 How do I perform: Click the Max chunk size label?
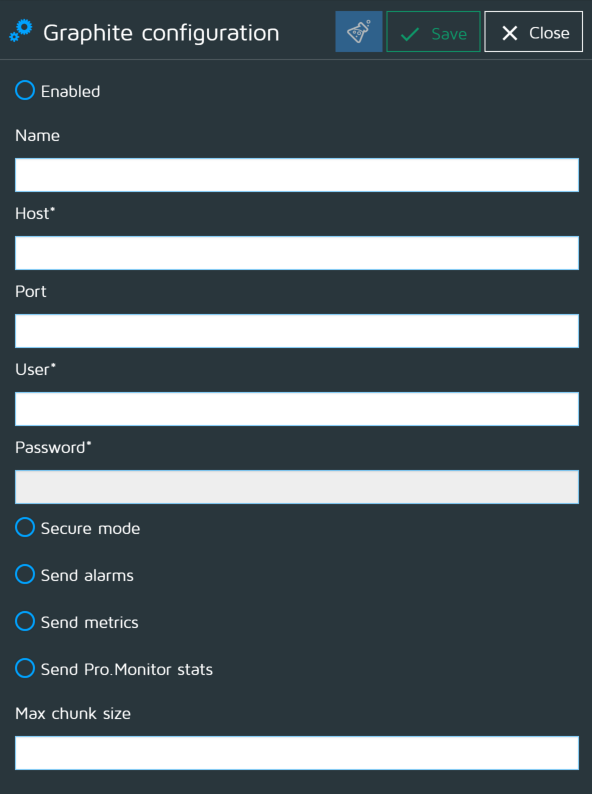tap(73, 713)
